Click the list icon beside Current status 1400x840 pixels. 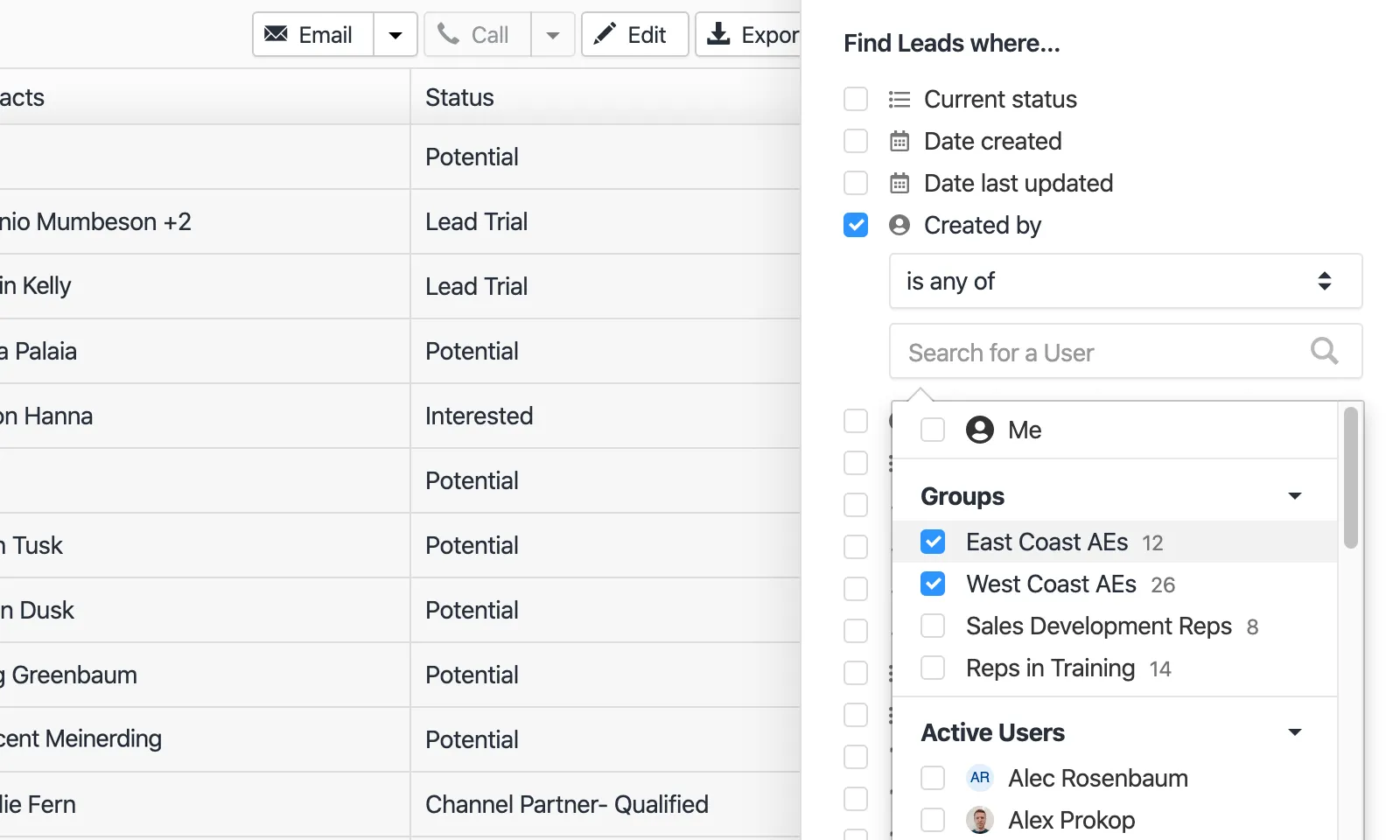point(899,99)
